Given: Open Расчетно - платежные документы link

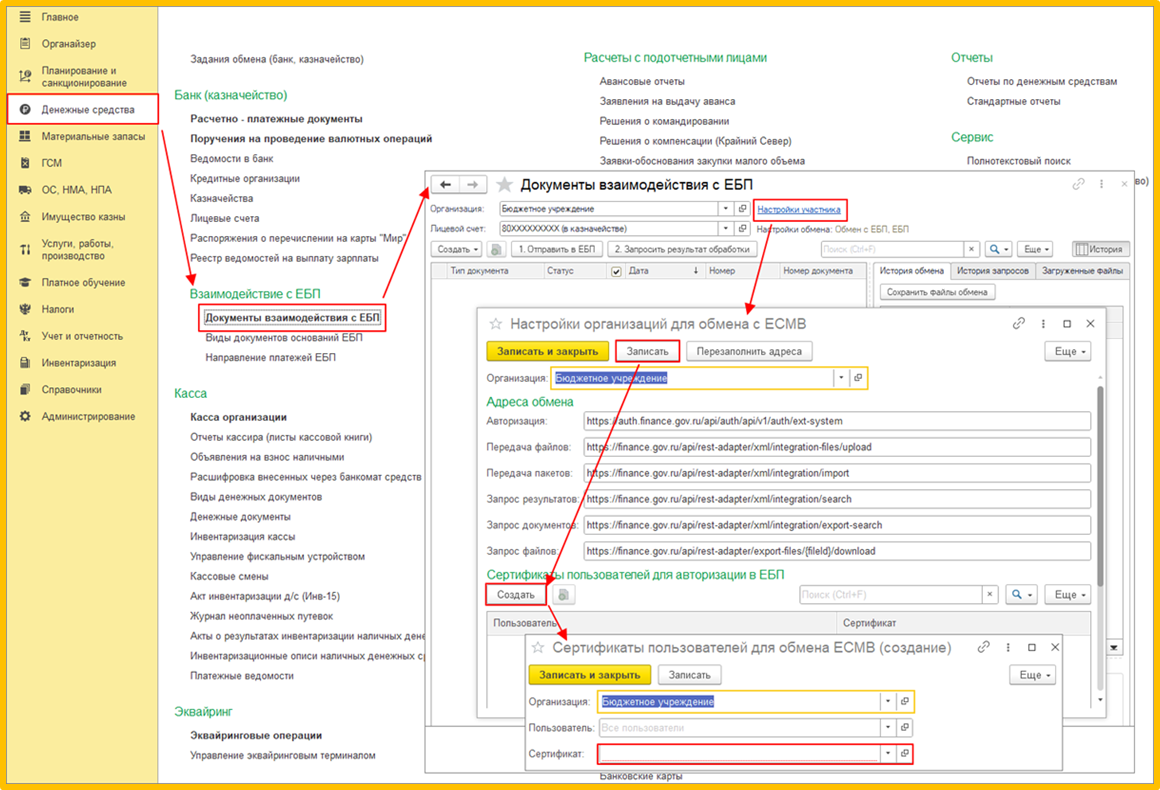Looking at the screenshot, I should pos(276,118).
